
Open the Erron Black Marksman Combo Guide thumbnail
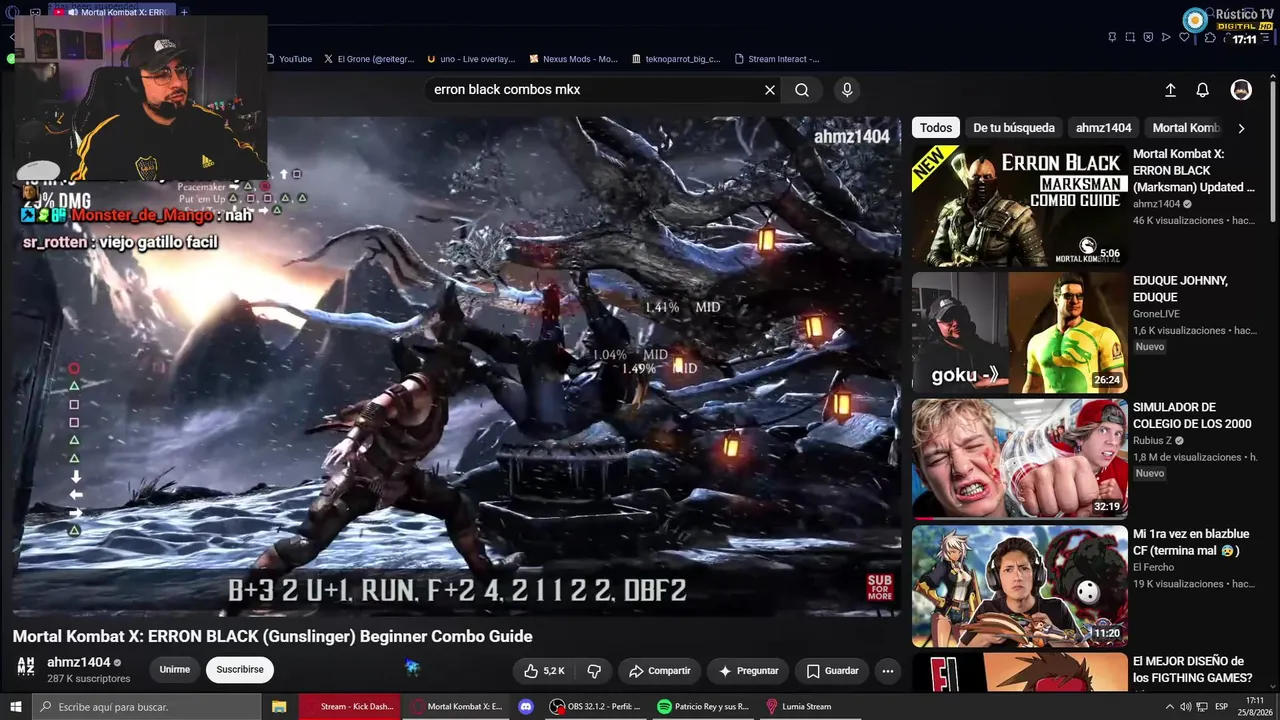coord(1019,206)
